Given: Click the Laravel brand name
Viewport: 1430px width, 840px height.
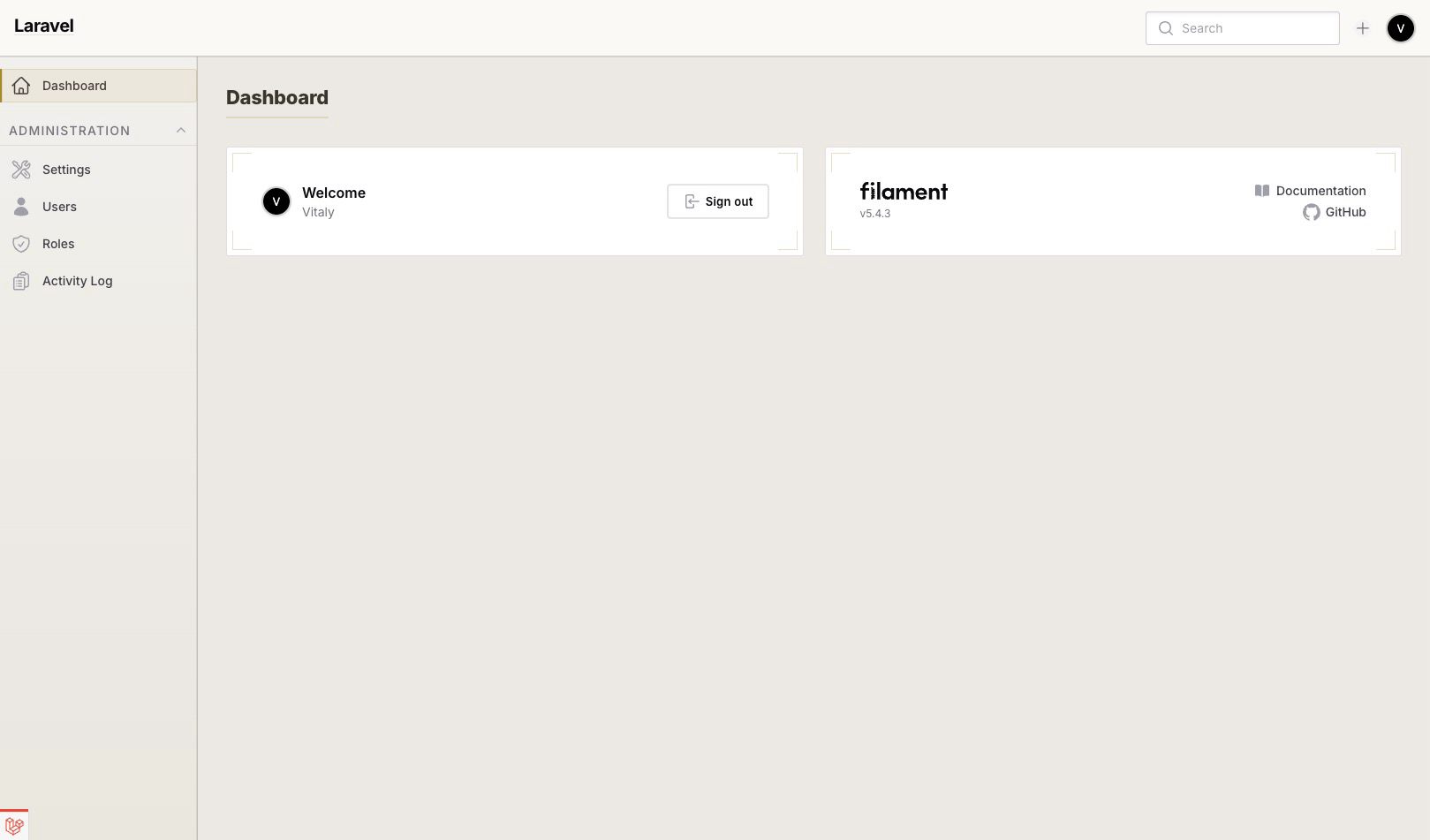Looking at the screenshot, I should pyautogui.click(x=44, y=26).
